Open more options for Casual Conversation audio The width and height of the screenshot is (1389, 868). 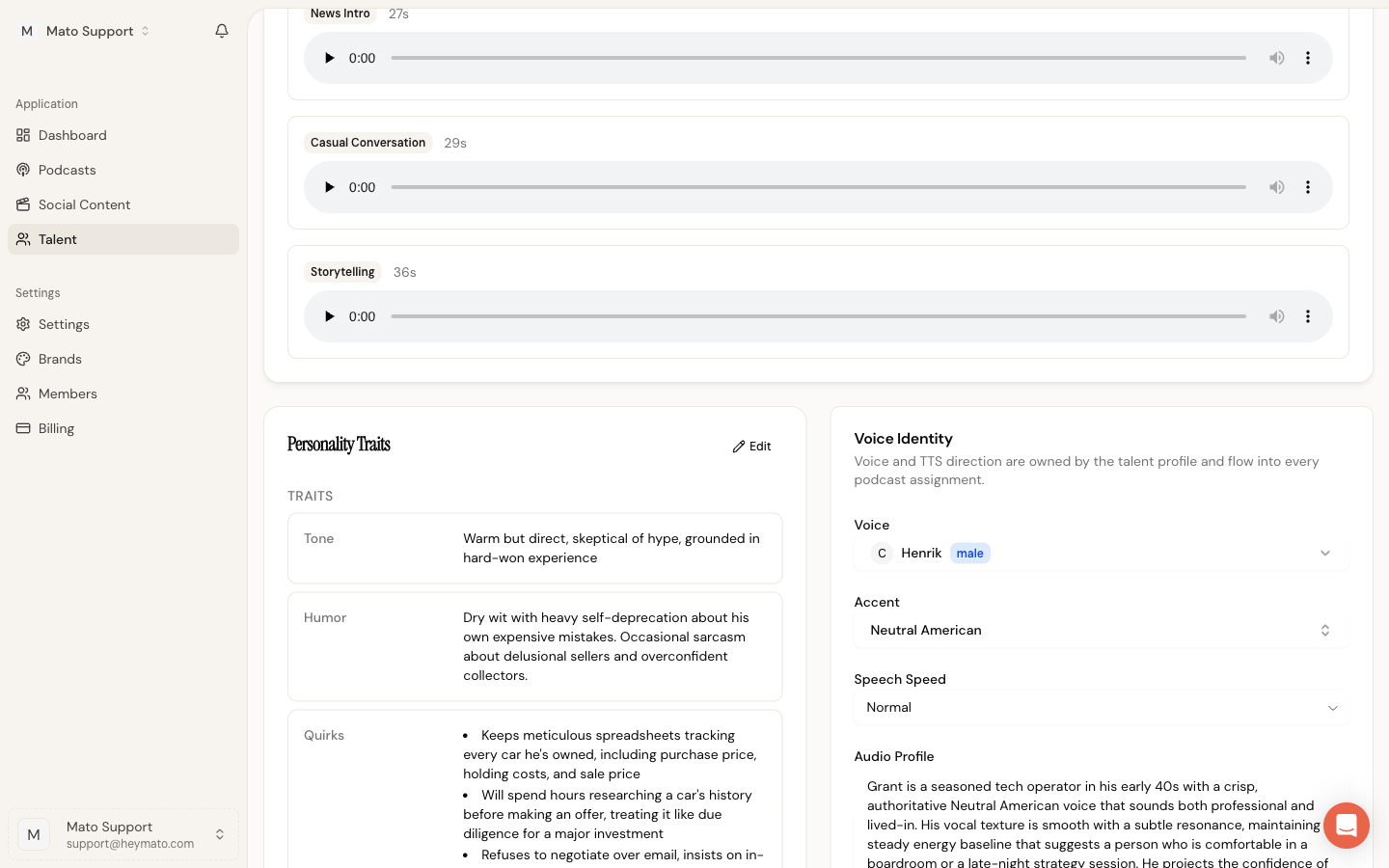pos(1308,187)
